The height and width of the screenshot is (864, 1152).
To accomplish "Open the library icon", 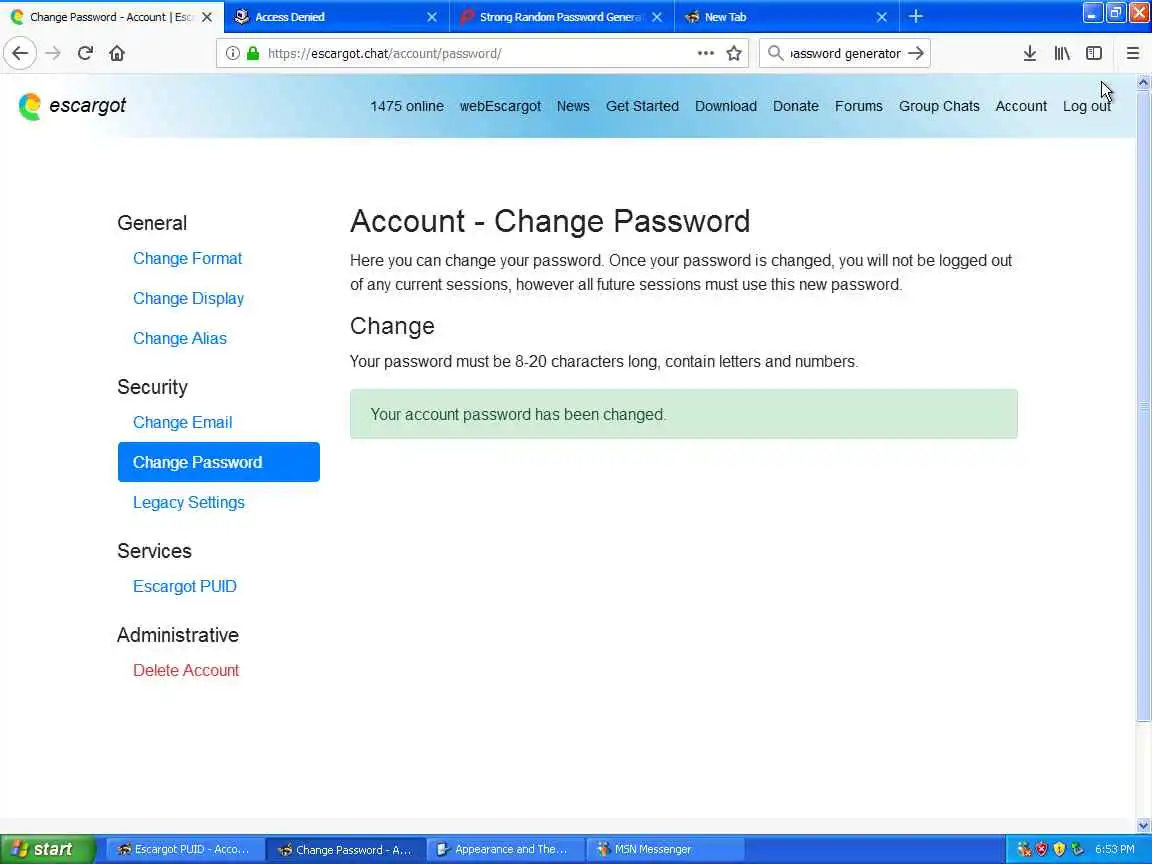I will (x=1062, y=53).
